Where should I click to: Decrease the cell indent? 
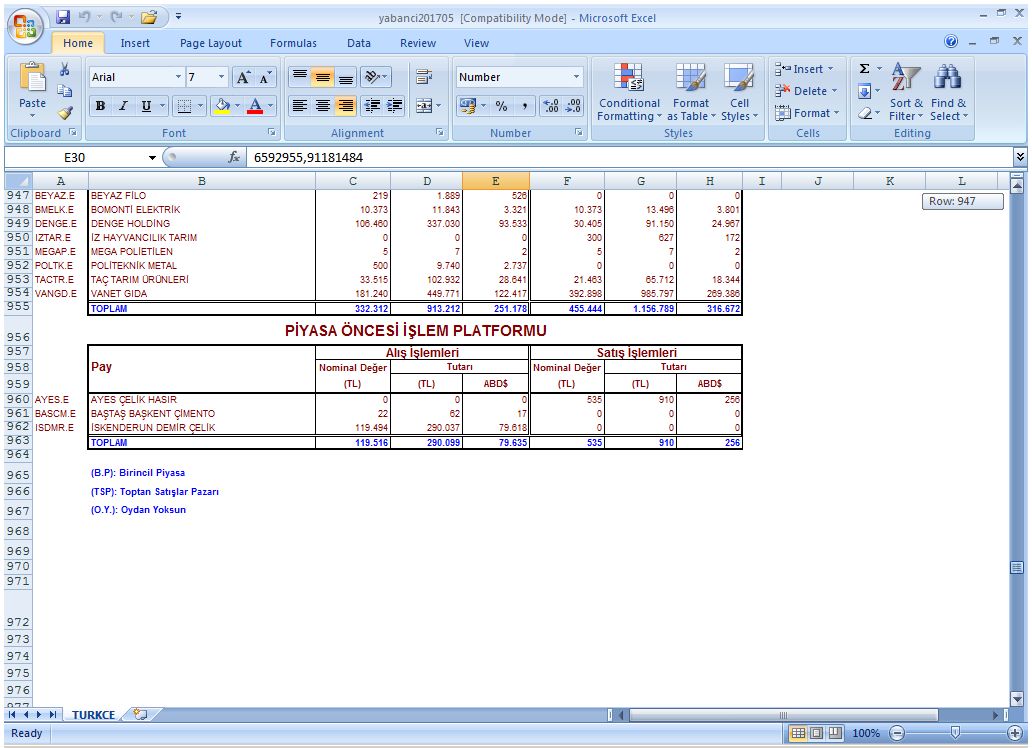click(372, 105)
